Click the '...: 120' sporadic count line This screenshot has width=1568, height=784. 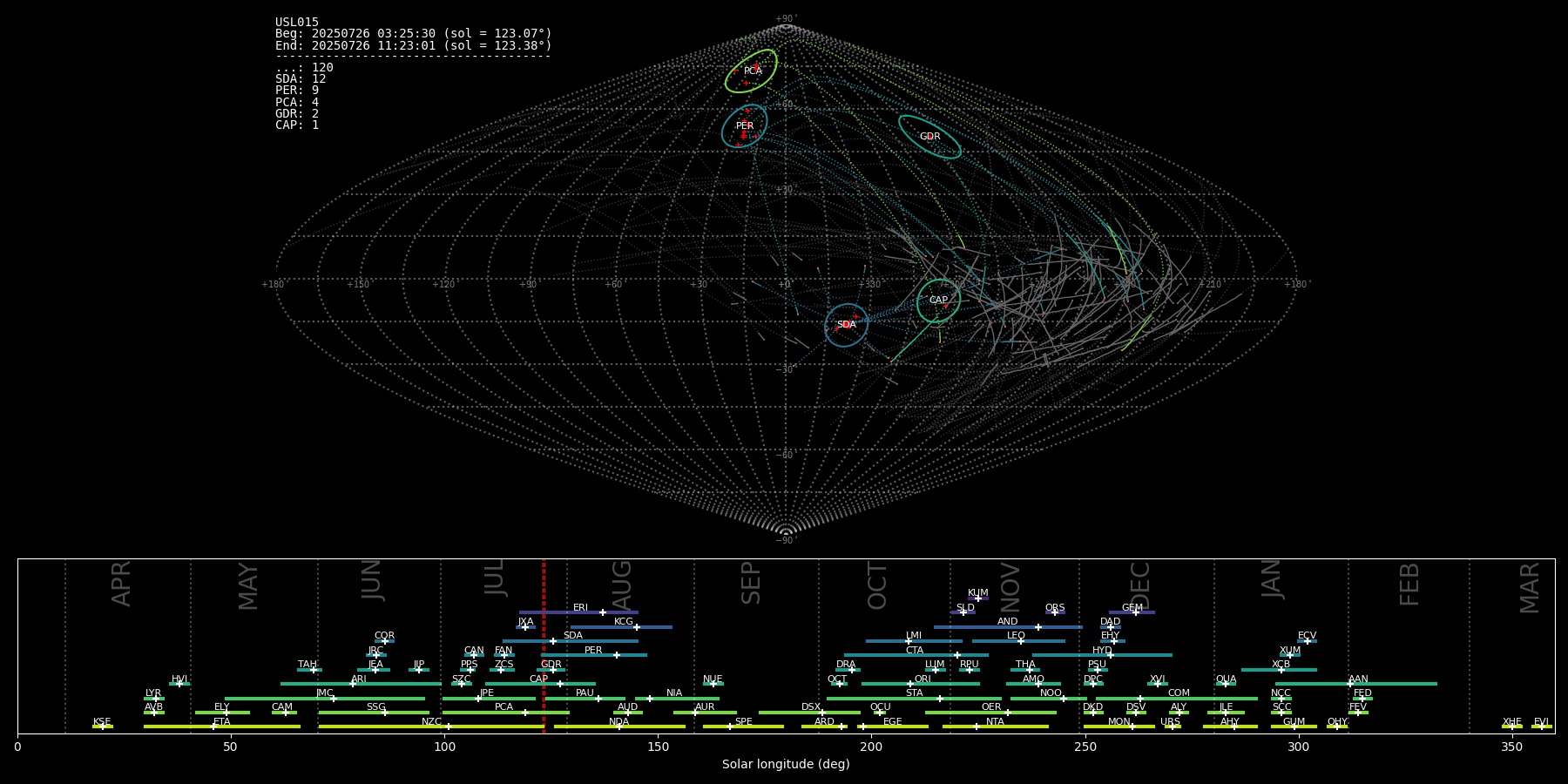coord(304,68)
